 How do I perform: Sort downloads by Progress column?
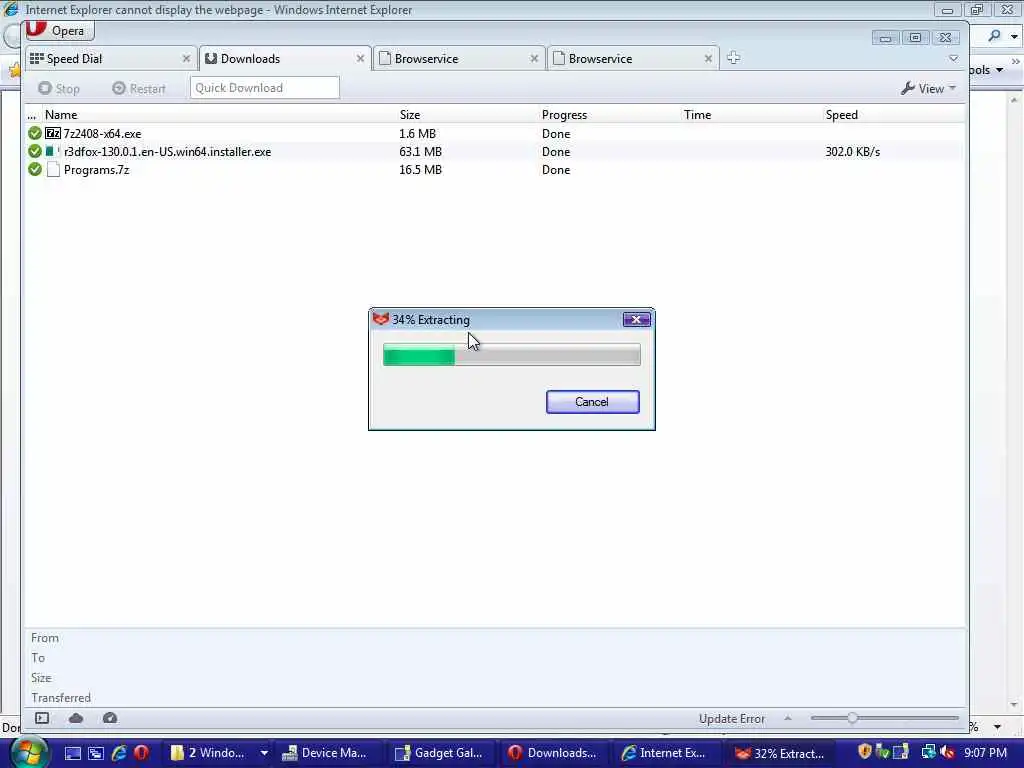tap(564, 115)
